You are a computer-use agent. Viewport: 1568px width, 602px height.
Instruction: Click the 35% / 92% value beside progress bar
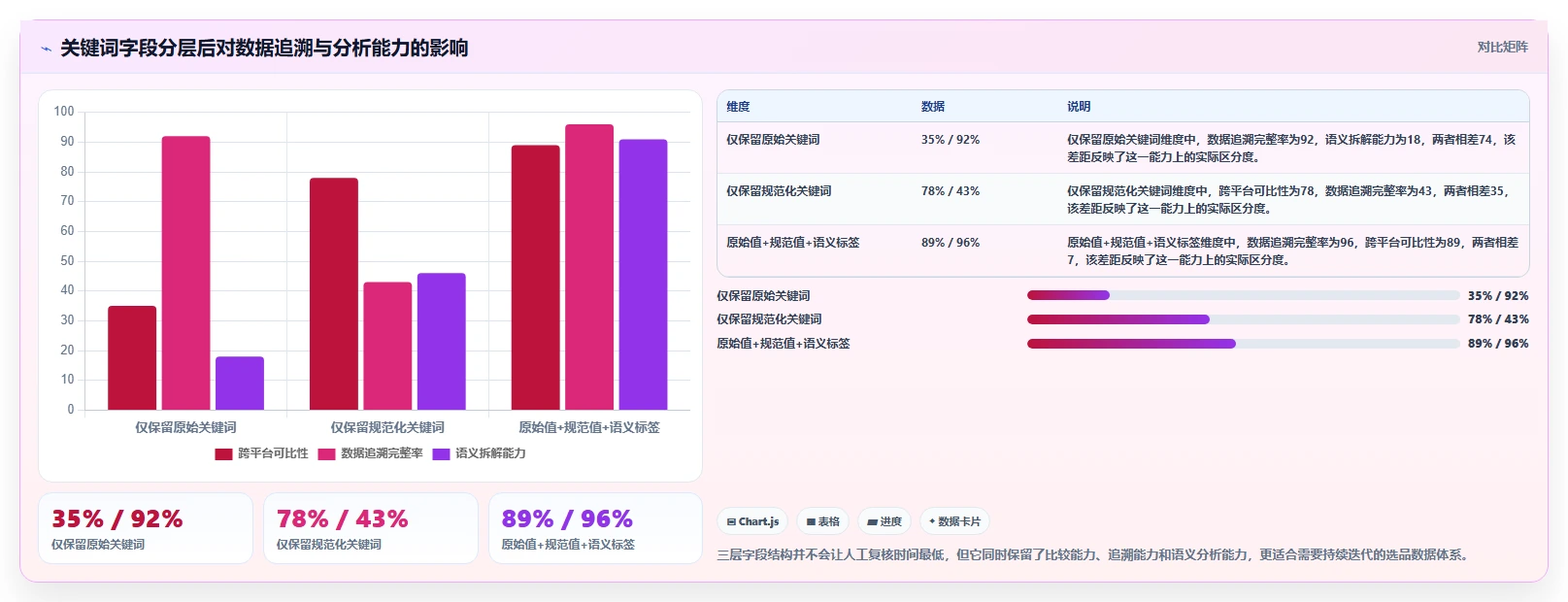pyautogui.click(x=1498, y=296)
